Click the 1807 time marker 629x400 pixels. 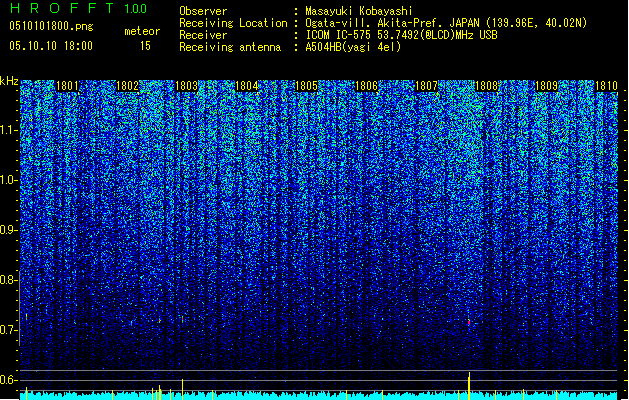tap(426, 86)
